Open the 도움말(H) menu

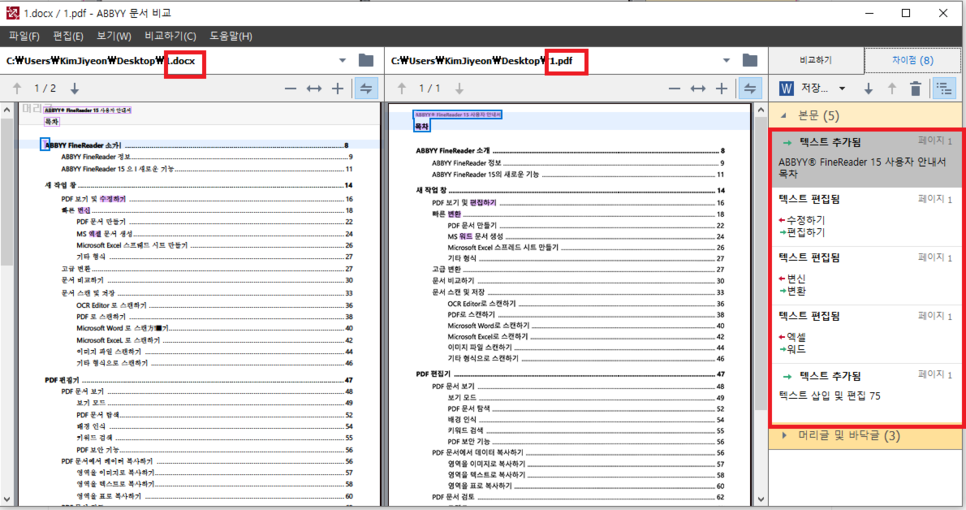coord(230,36)
